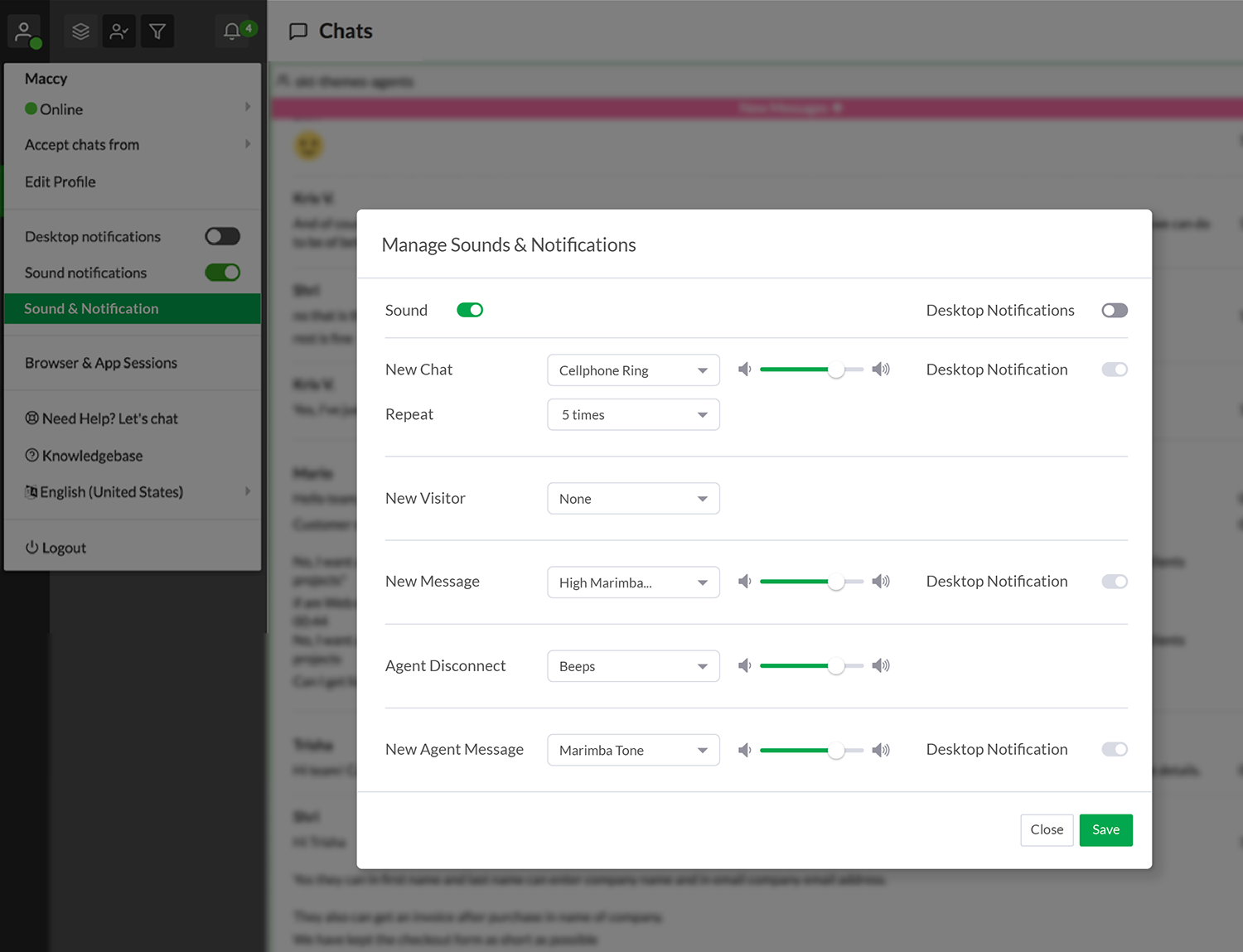Adjust the New Agent Message volume slider
The image size is (1243, 952).
coord(811,750)
